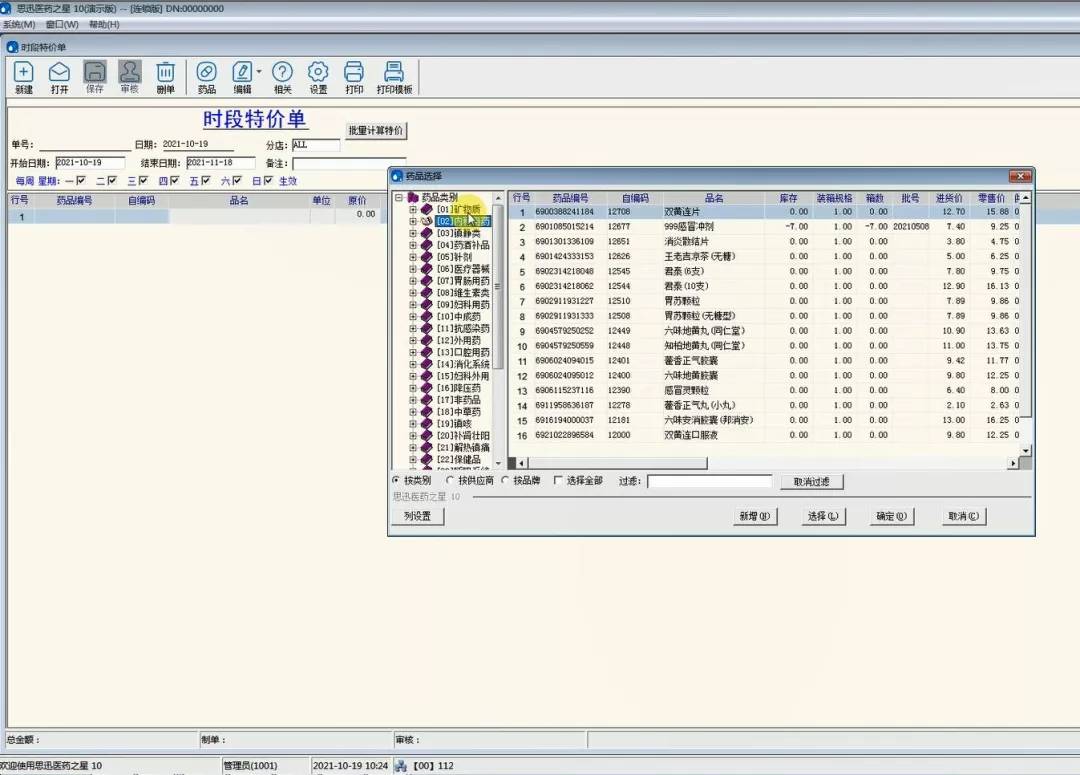Click the 打印 (Print) printer icon
The image size is (1080, 775).
(354, 72)
